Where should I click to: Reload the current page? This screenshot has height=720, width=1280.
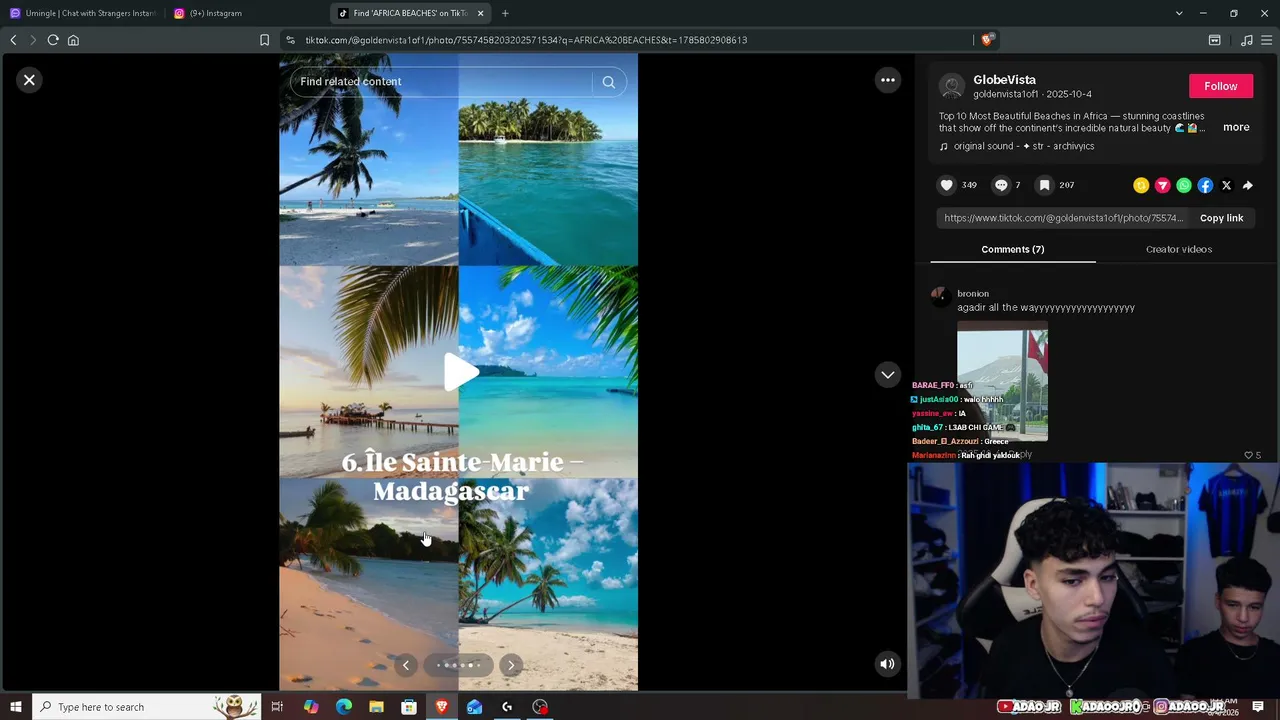coord(53,40)
